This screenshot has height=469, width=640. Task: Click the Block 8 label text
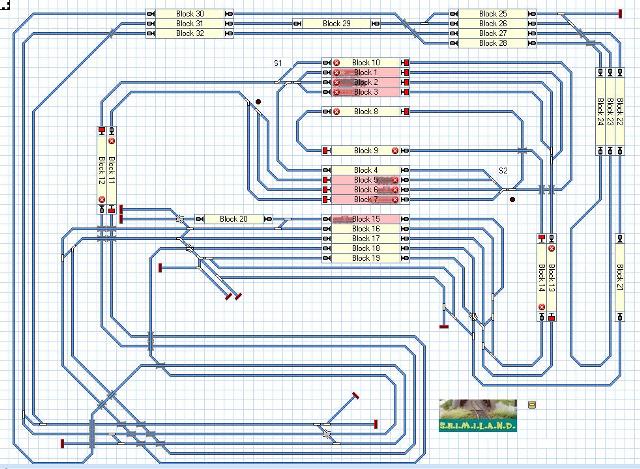click(x=366, y=111)
